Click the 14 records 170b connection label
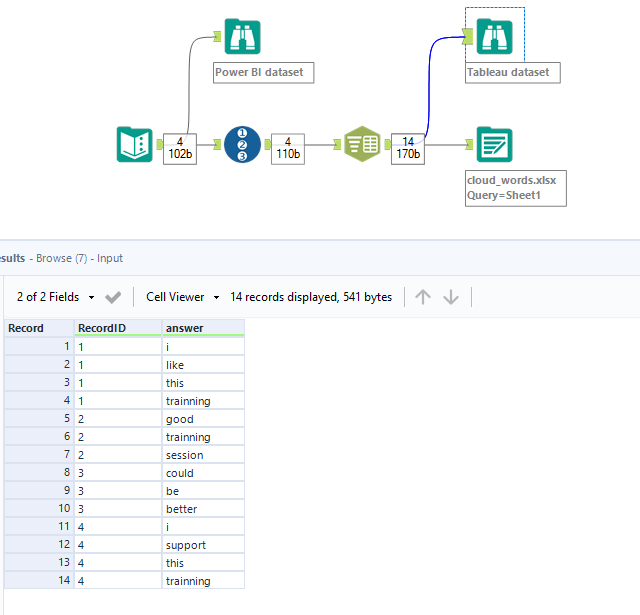Image resolution: width=640 pixels, height=615 pixels. click(409, 148)
